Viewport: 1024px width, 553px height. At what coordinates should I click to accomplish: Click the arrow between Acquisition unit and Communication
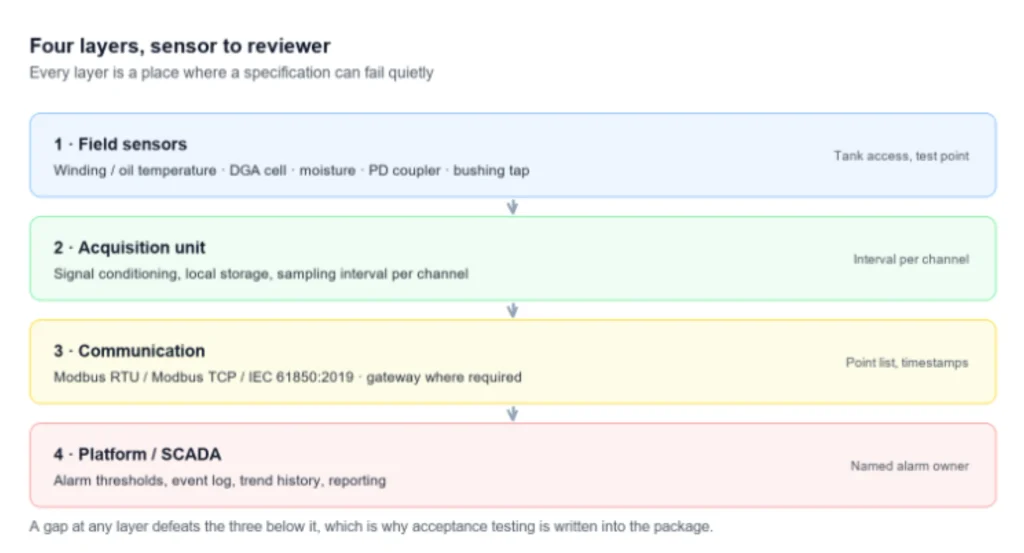tap(513, 310)
